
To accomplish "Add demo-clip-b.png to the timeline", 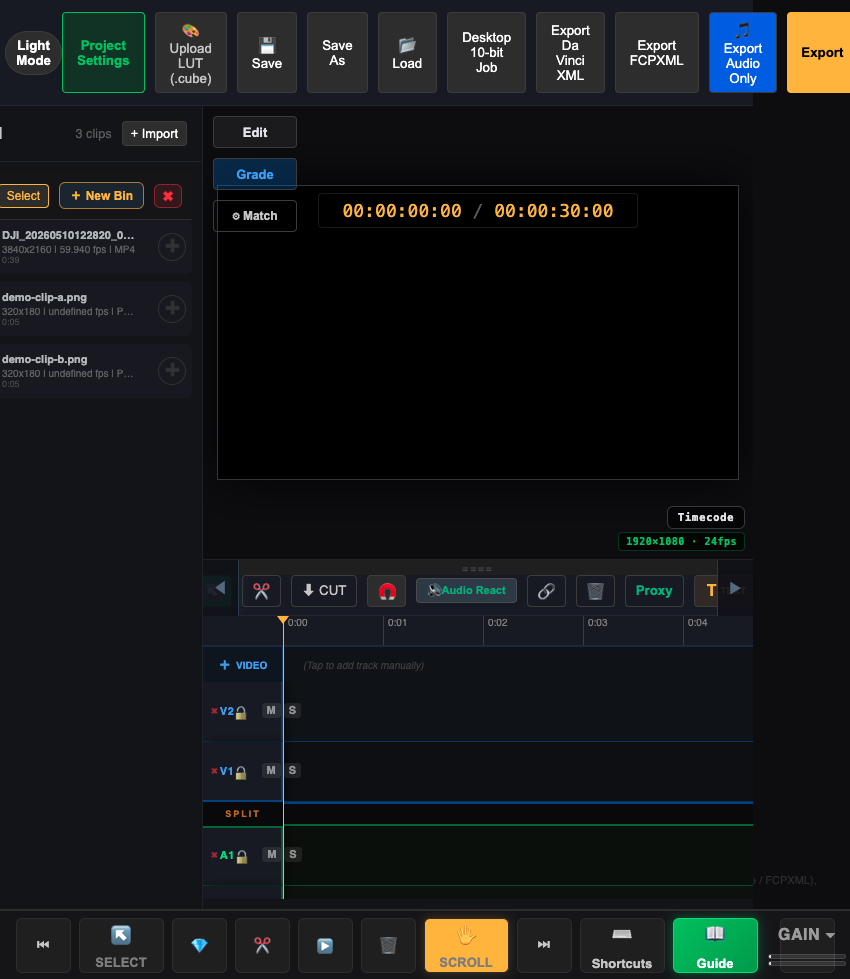I will (172, 370).
